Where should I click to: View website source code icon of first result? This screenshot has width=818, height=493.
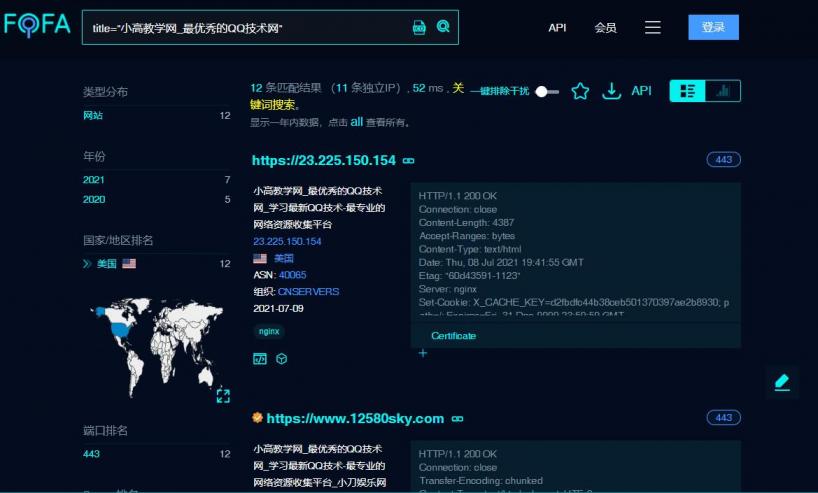tap(260, 358)
